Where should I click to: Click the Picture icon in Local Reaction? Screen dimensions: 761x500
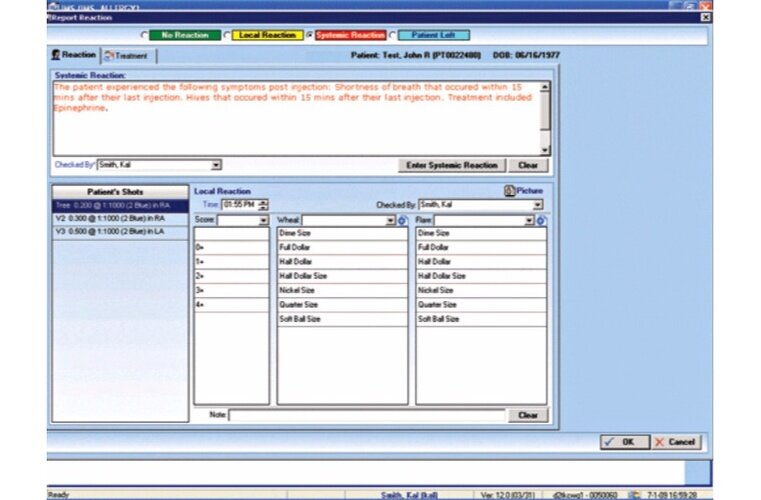pos(509,190)
